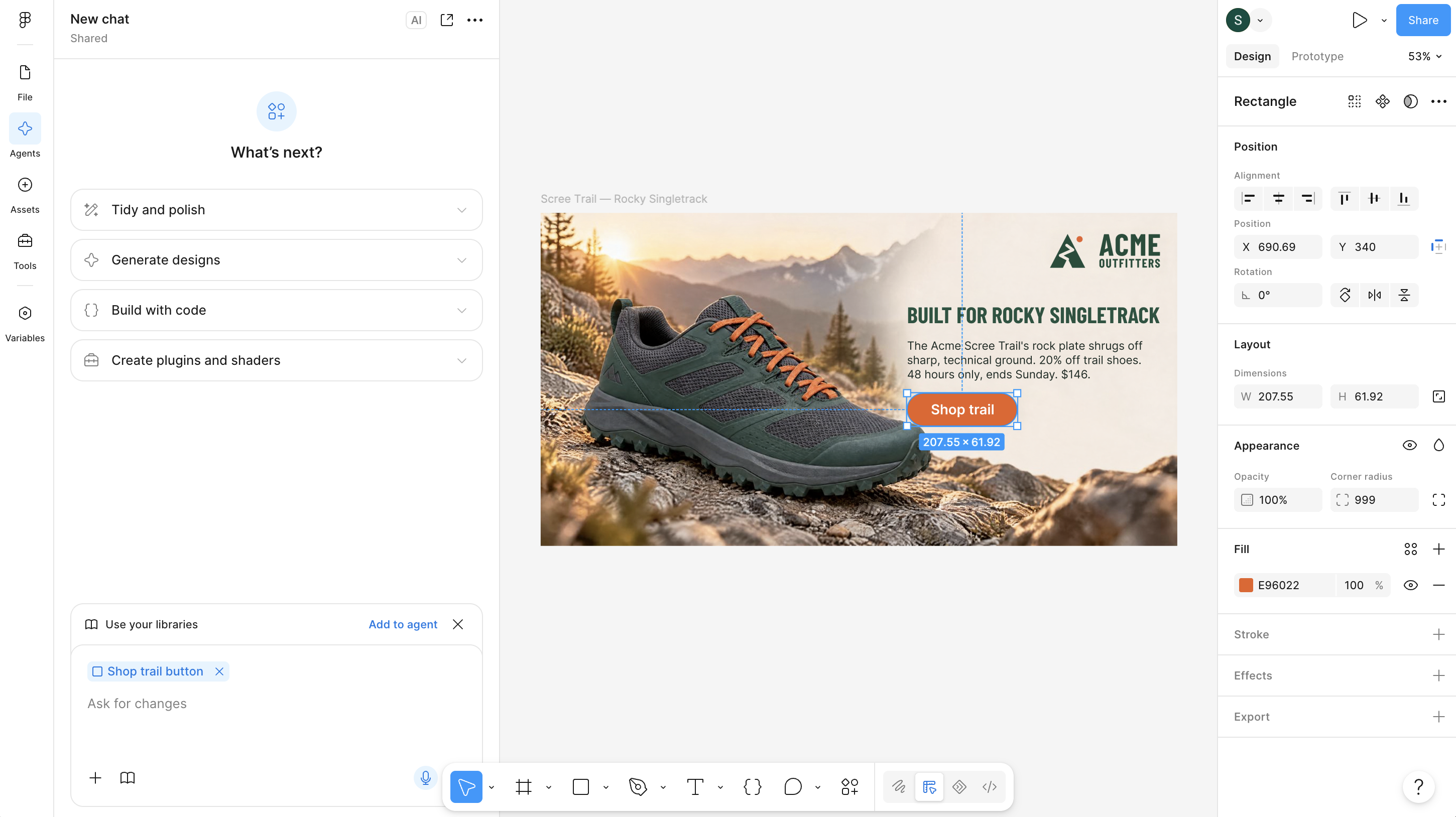Screen dimensions: 1456x817
Task: Click the X position field
Action: tap(1278, 247)
